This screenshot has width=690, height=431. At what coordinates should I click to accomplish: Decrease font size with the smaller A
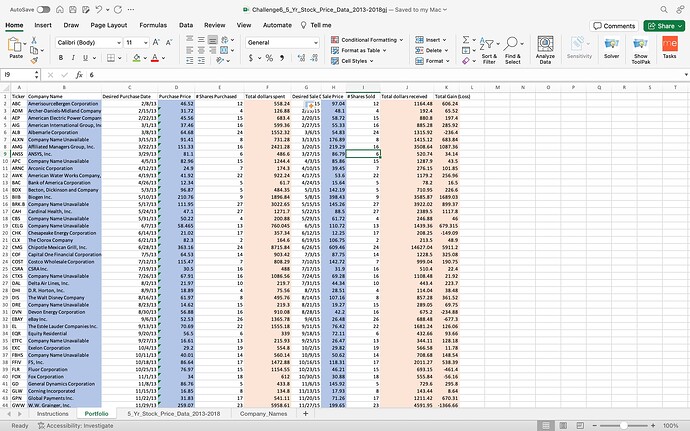point(169,43)
